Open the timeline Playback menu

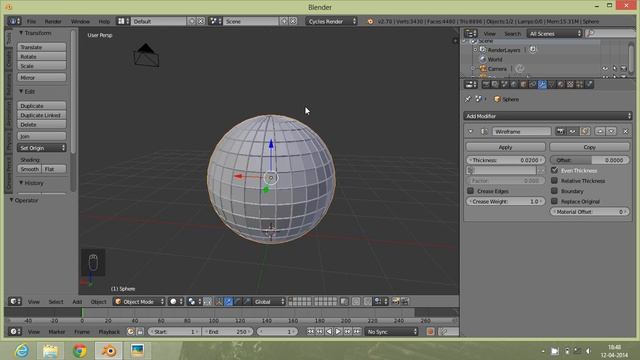pyautogui.click(x=109, y=332)
